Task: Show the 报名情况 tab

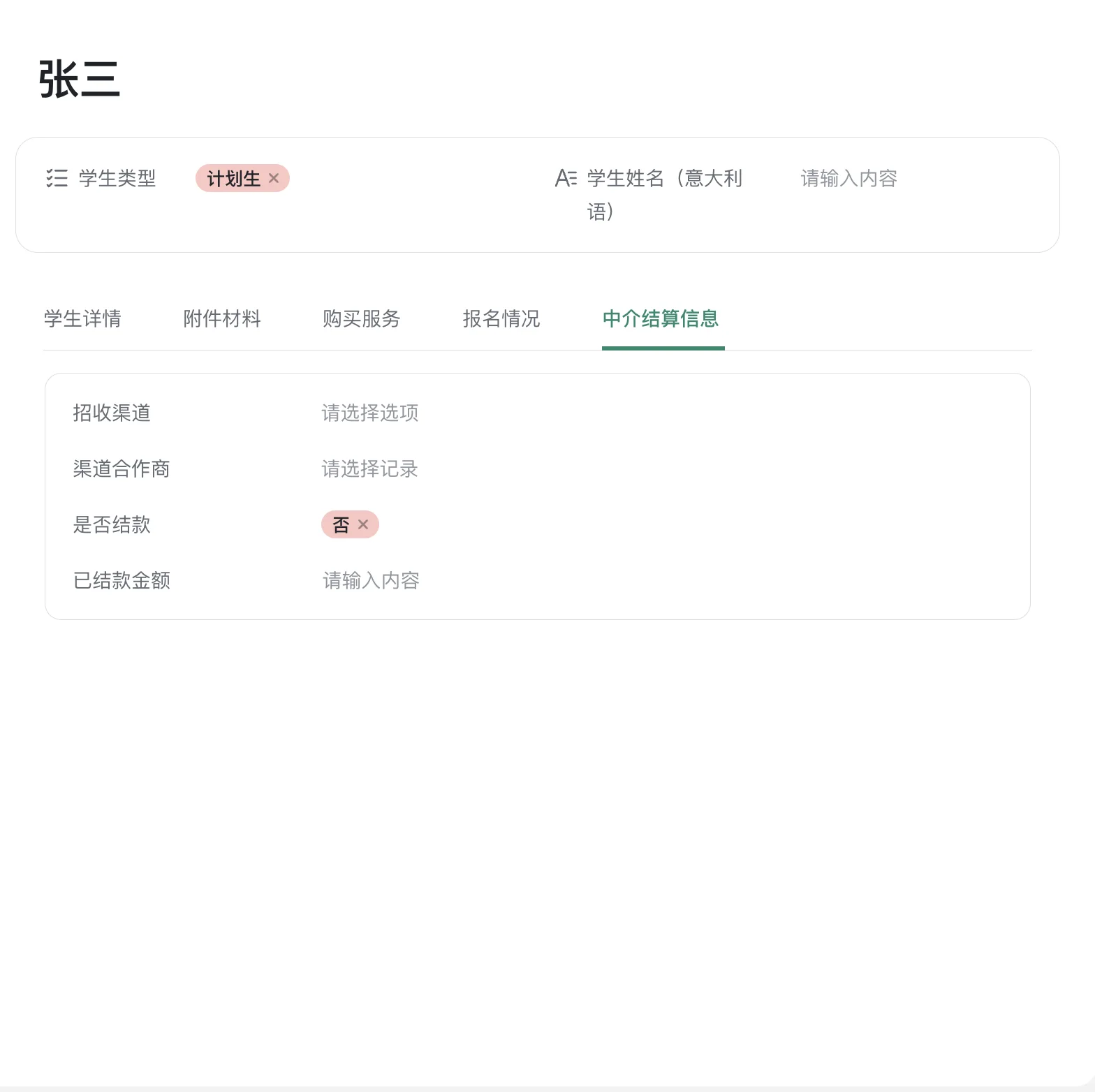Action: click(x=501, y=319)
